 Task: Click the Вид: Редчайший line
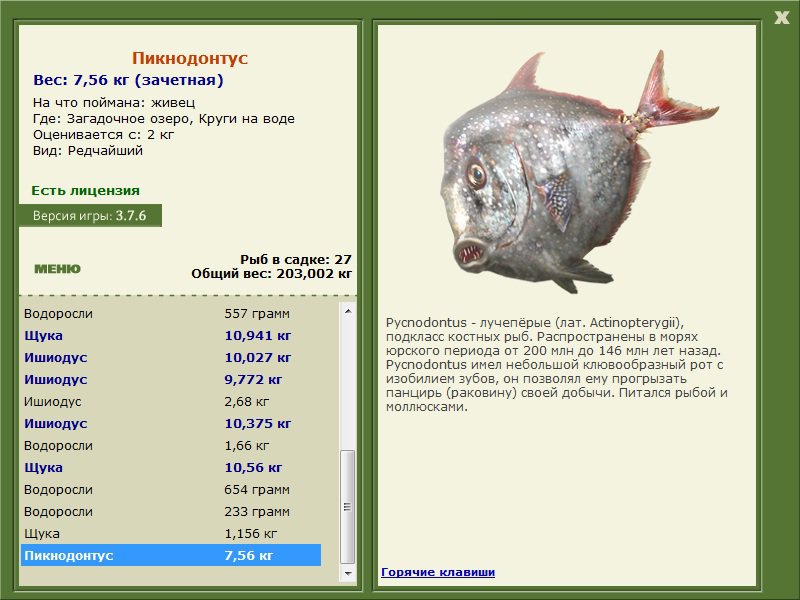88,151
